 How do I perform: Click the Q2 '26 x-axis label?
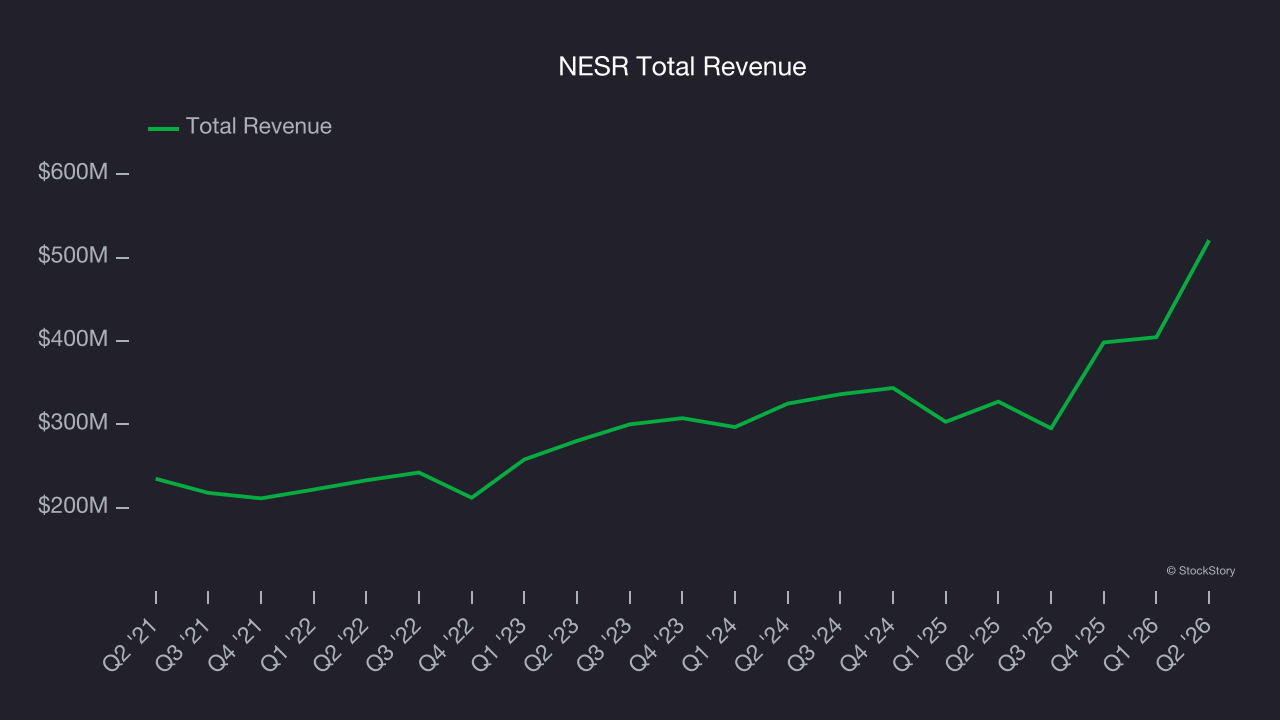(x=1186, y=643)
